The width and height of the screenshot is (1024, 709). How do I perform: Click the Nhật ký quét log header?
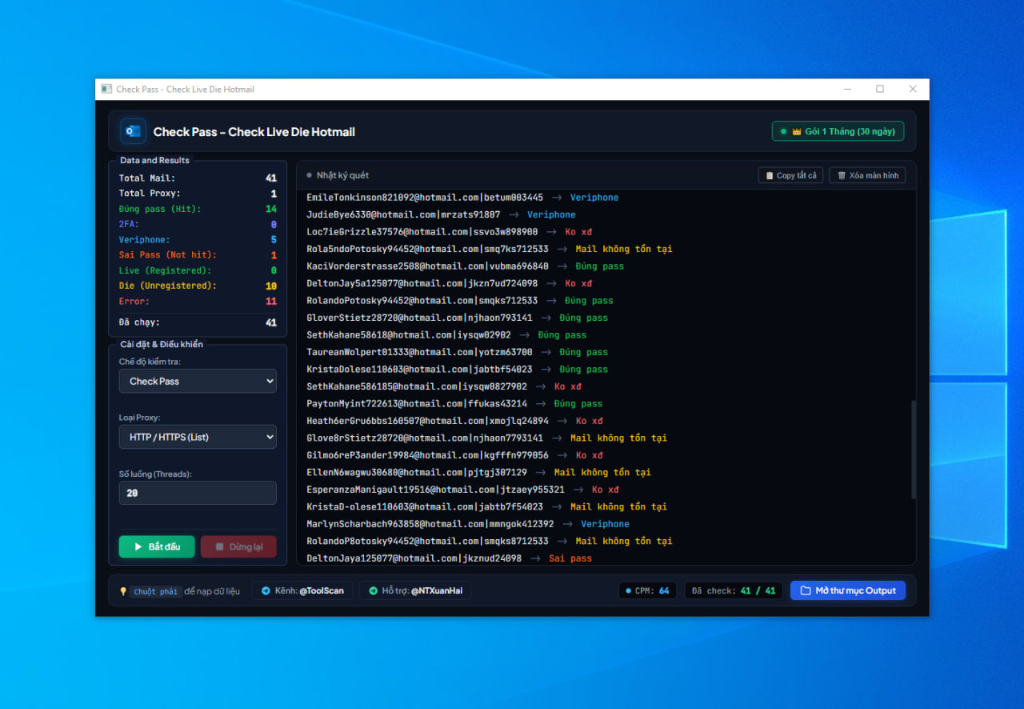(x=338, y=176)
